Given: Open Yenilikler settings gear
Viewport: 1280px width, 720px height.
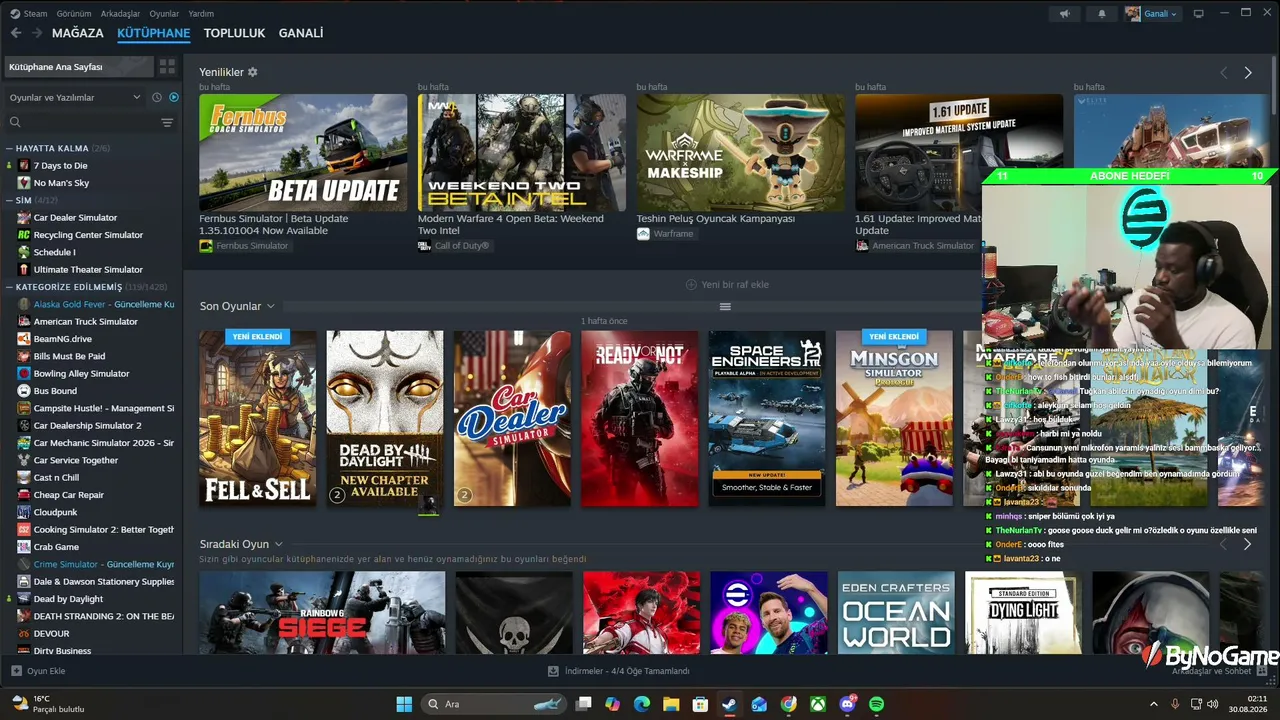Looking at the screenshot, I should pyautogui.click(x=253, y=72).
